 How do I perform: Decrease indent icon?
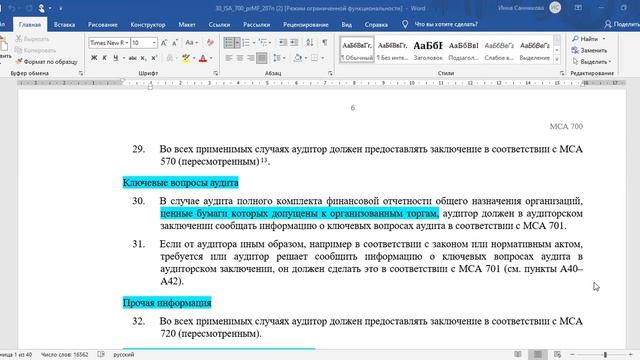(282, 42)
